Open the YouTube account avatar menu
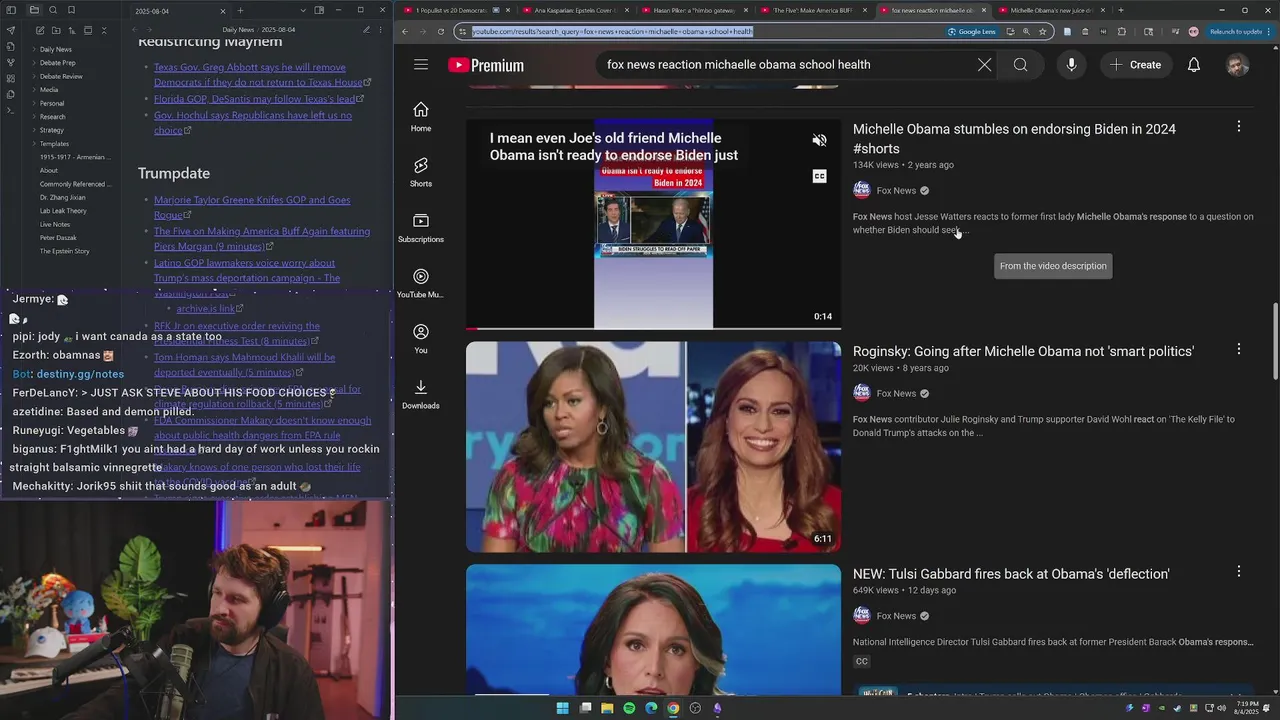This screenshot has width=1280, height=720. 1237,65
